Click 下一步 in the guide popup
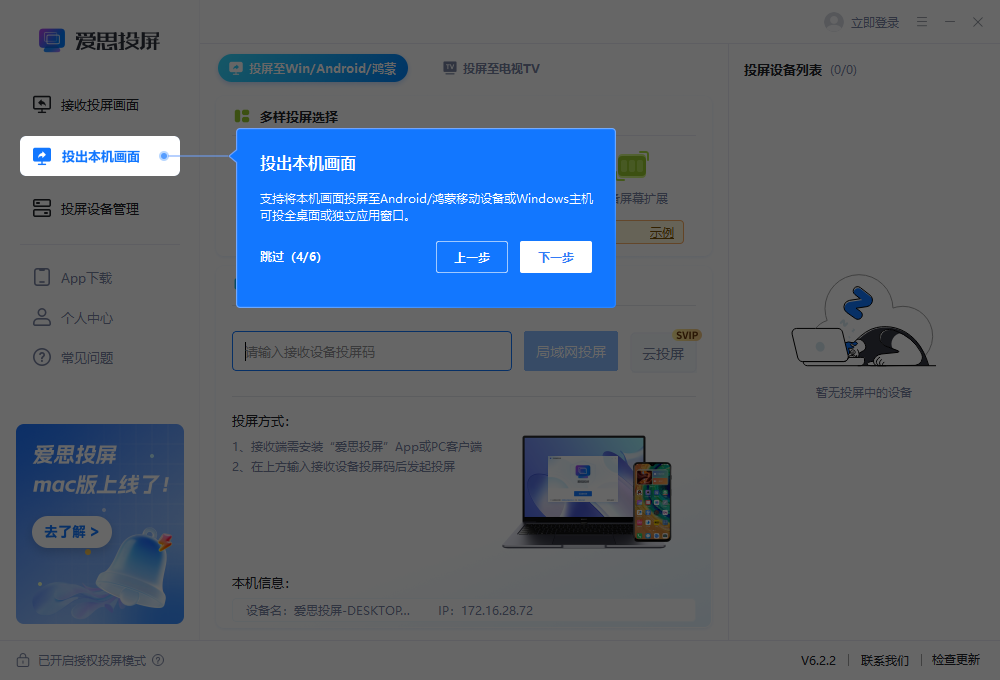The height and width of the screenshot is (680, 1000). (x=555, y=257)
